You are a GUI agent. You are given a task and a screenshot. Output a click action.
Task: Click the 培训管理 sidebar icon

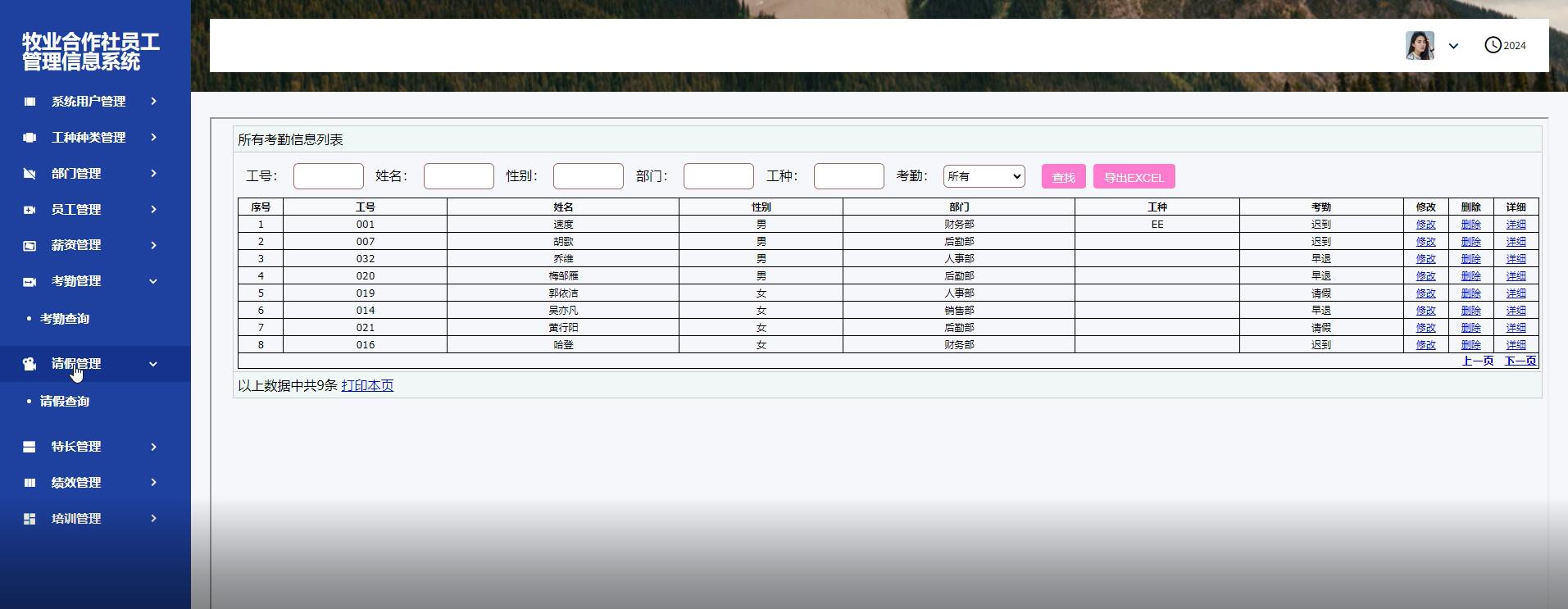click(x=30, y=519)
